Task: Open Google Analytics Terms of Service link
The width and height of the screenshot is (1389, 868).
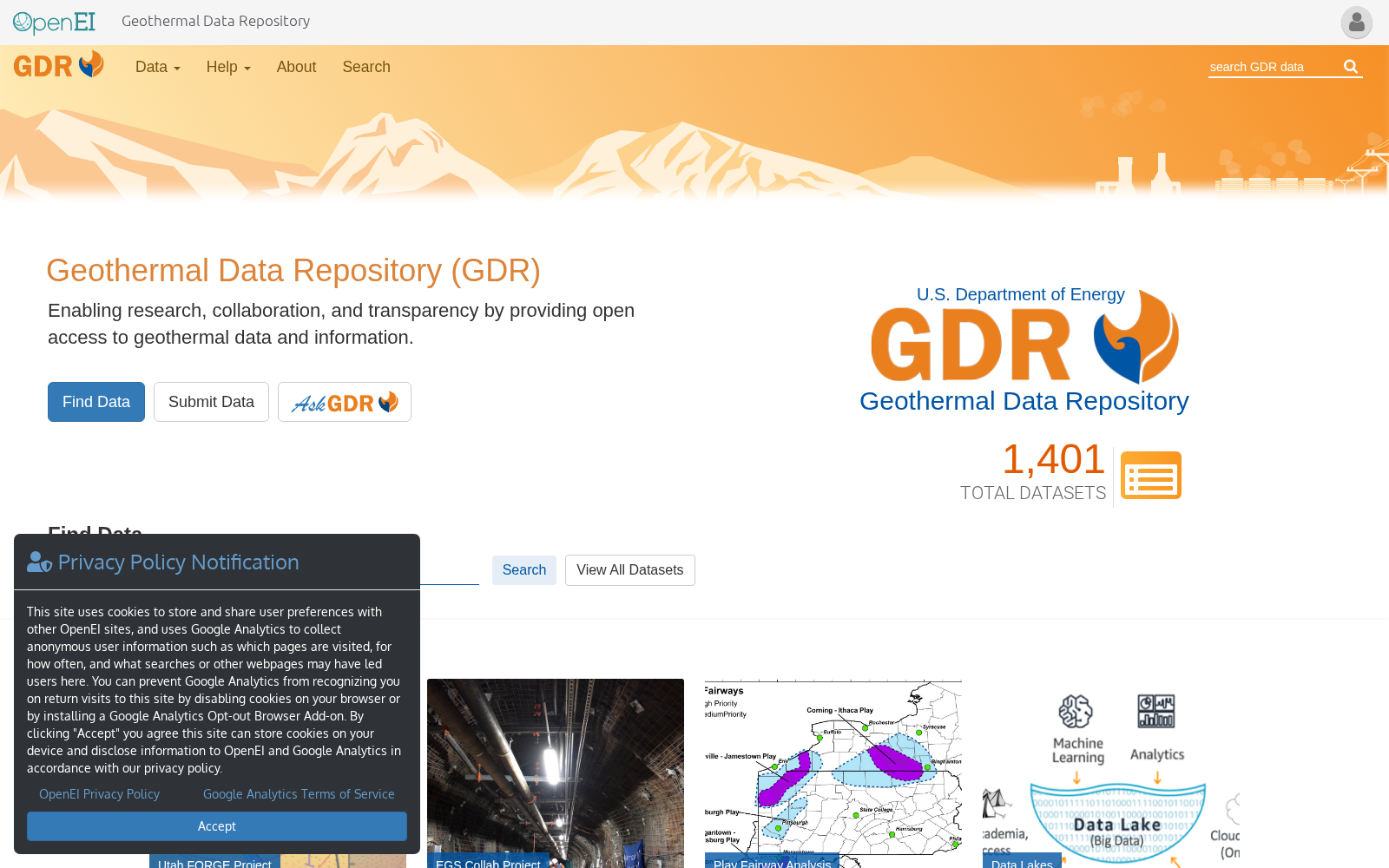Action: tap(299, 794)
